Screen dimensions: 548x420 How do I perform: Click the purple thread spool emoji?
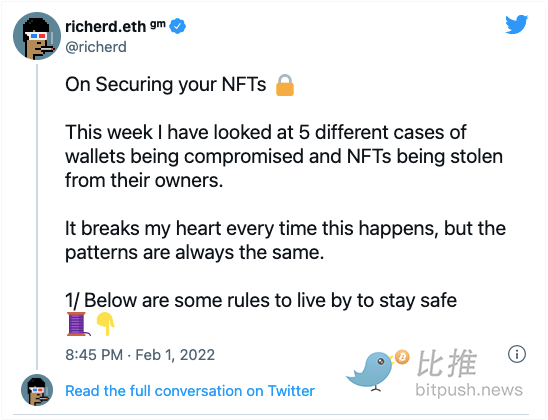(78, 324)
